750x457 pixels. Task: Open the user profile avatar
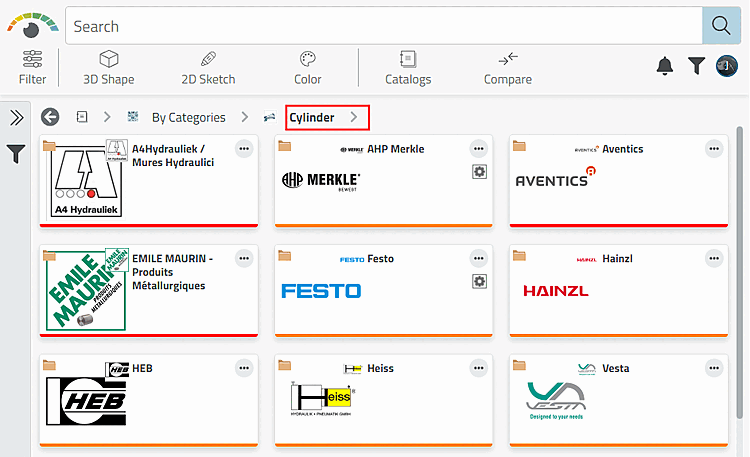pyautogui.click(x=728, y=66)
